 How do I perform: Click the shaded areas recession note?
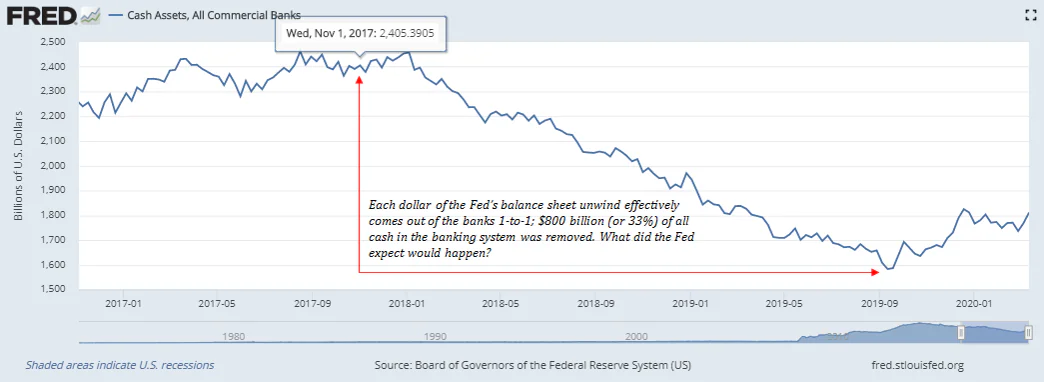tap(120, 365)
